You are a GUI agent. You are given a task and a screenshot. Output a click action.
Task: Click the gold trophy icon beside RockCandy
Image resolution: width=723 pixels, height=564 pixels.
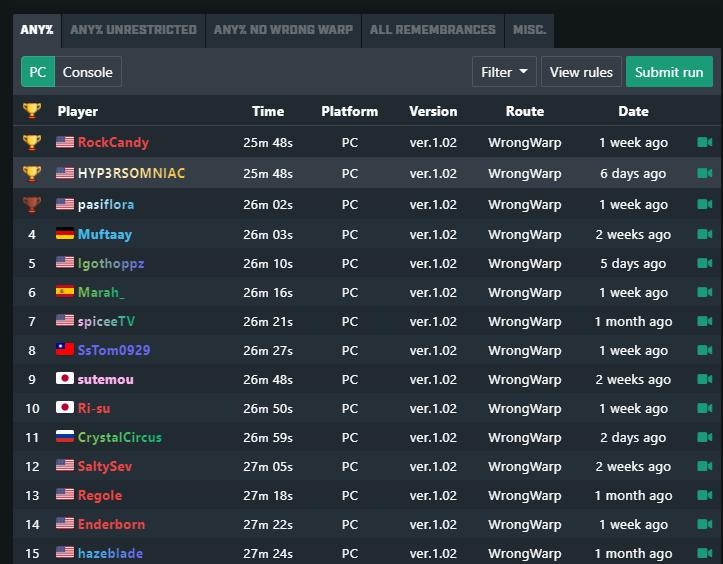(32, 143)
